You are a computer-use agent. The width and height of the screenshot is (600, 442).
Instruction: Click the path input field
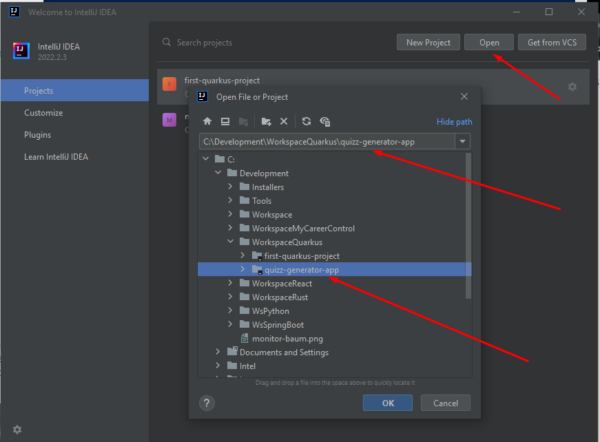click(327, 142)
